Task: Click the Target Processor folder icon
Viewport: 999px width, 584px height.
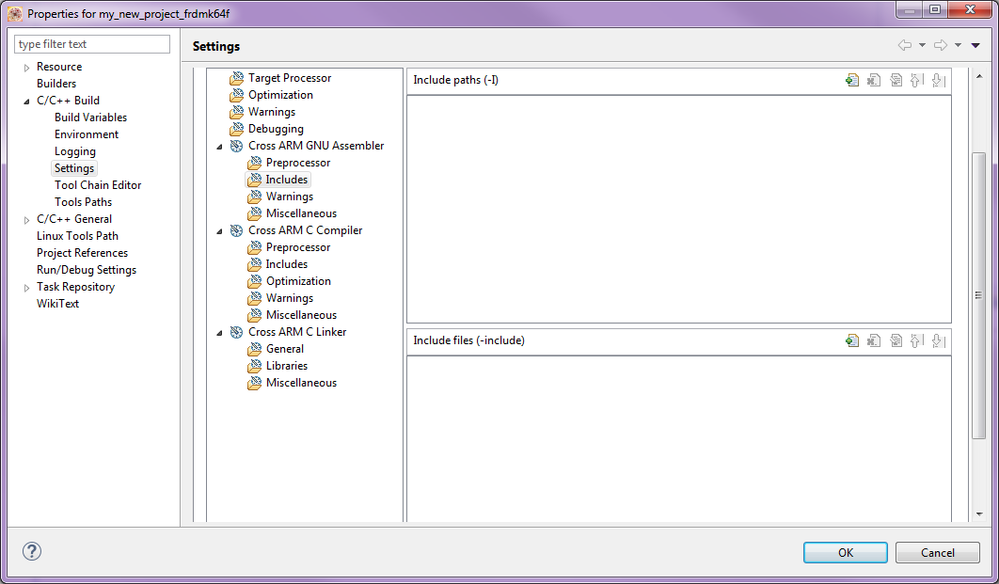Action: pyautogui.click(x=236, y=78)
